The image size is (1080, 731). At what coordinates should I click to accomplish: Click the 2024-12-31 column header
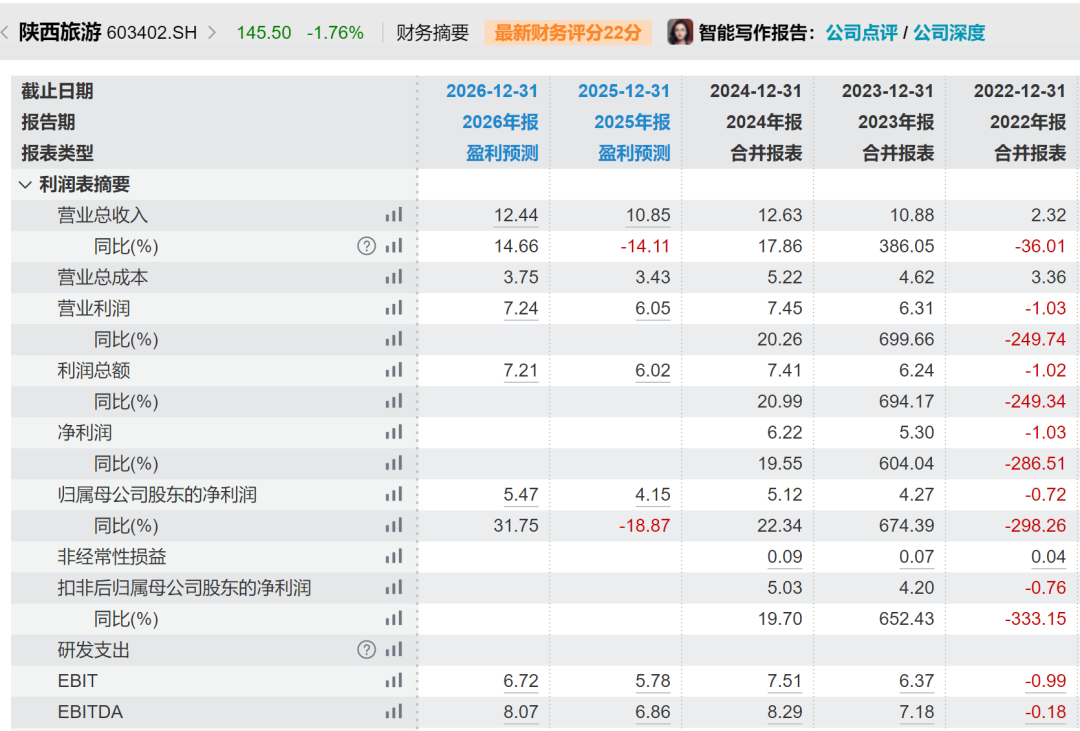pyautogui.click(x=756, y=91)
